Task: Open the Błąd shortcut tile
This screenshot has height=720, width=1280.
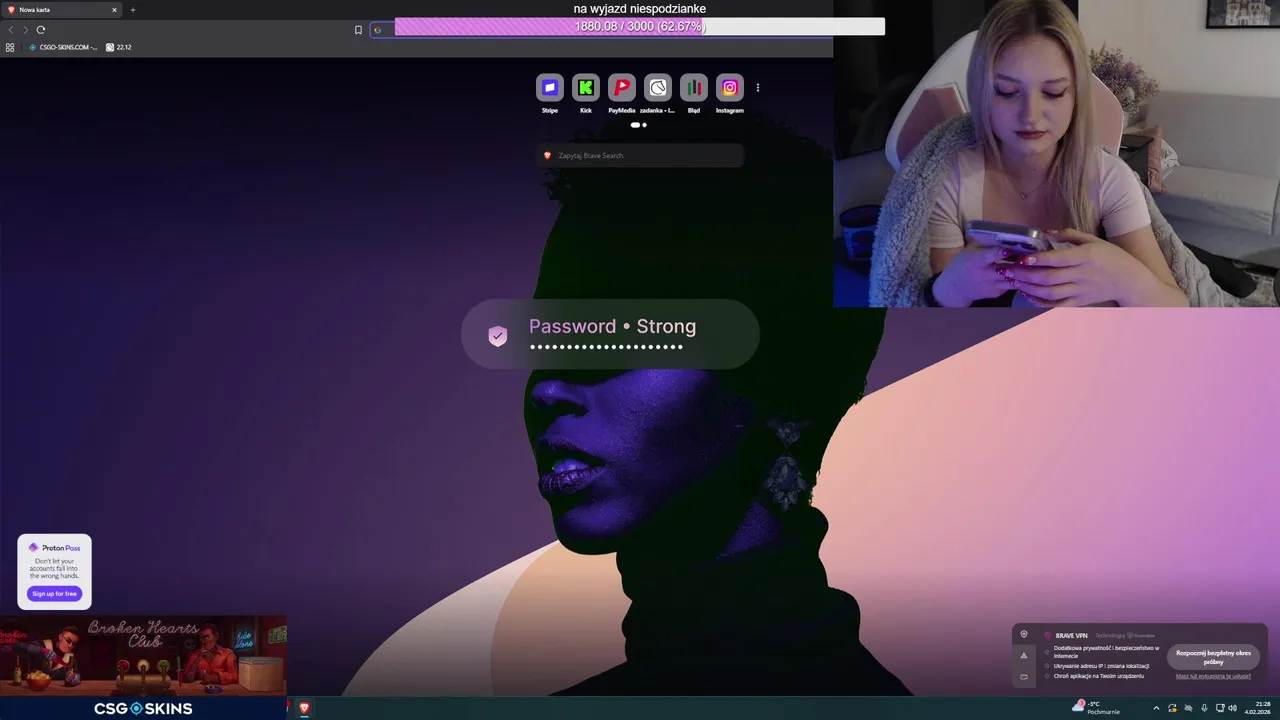Action: pos(693,88)
